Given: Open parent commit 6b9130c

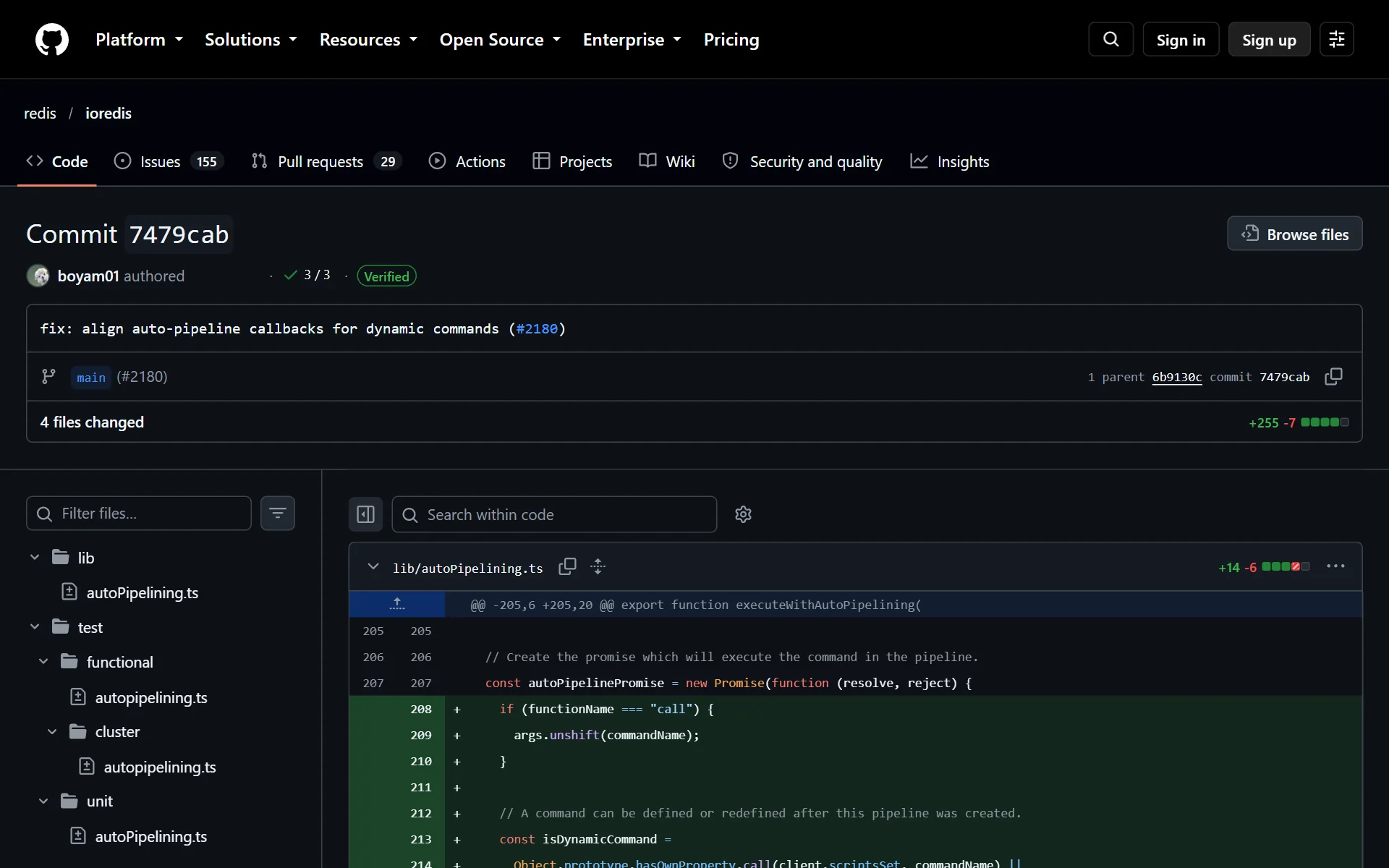Looking at the screenshot, I should point(1176,377).
